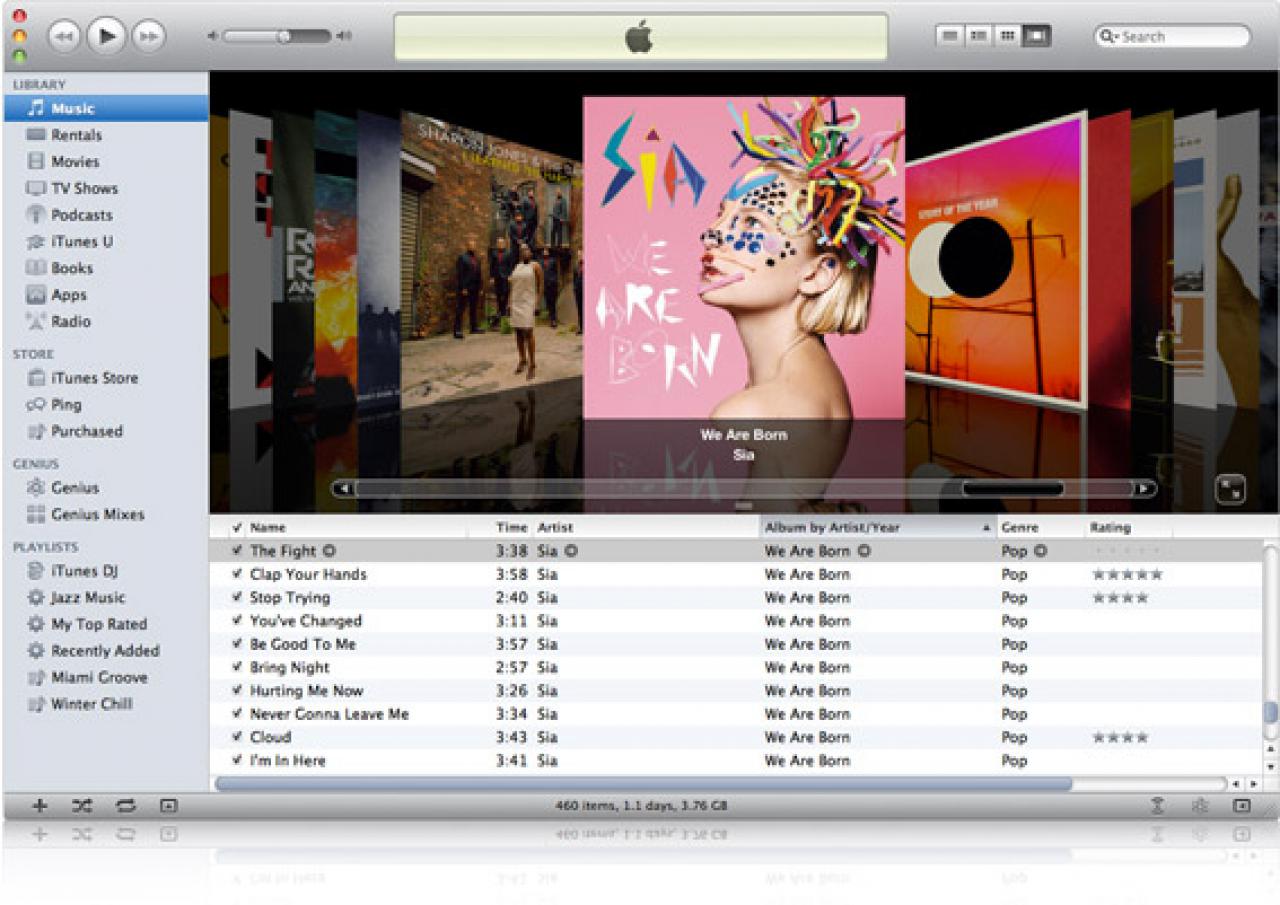This screenshot has height=905, width=1280.
Task: Sort by the Time column header
Action: coord(512,527)
